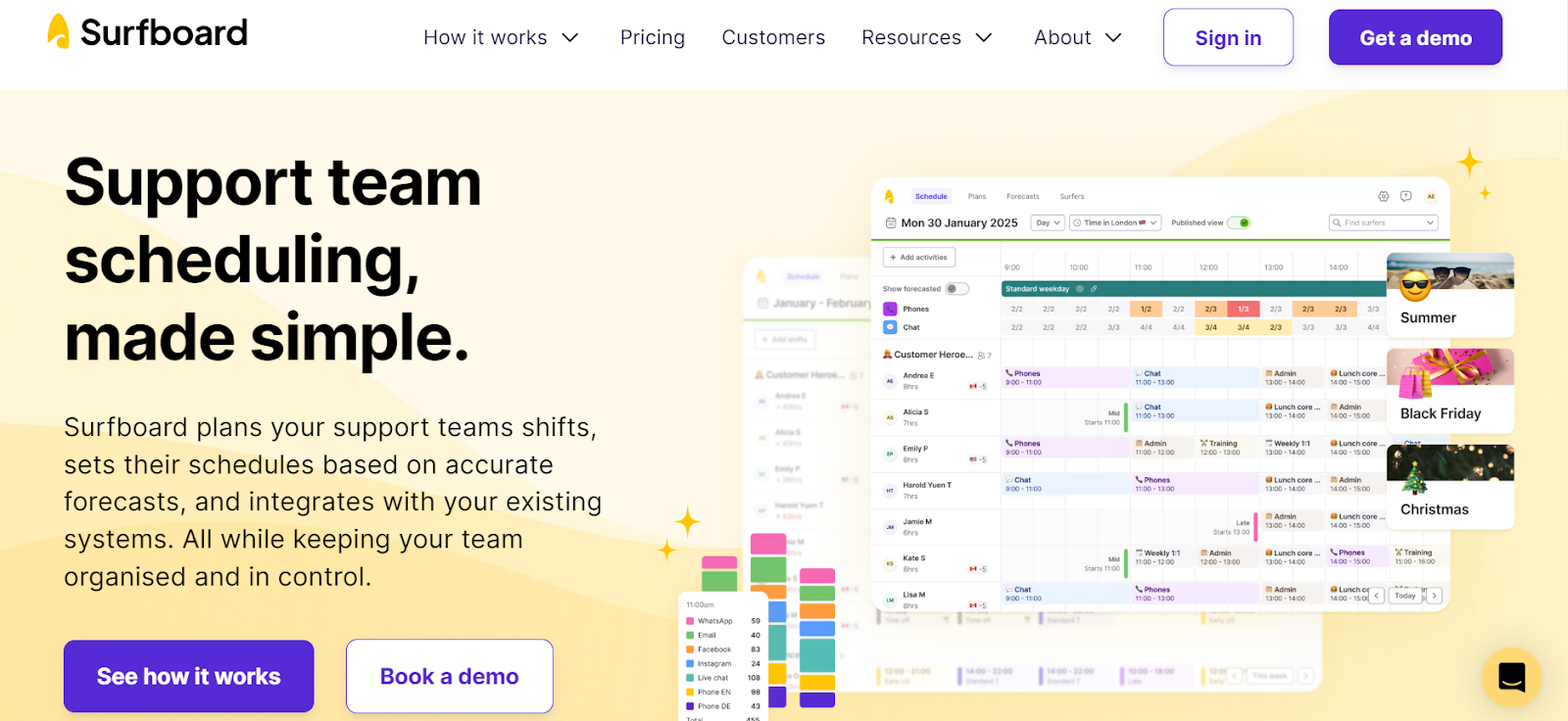The image size is (1568, 721).
Task: Click the Lisa M avatar icon
Action: [890, 600]
